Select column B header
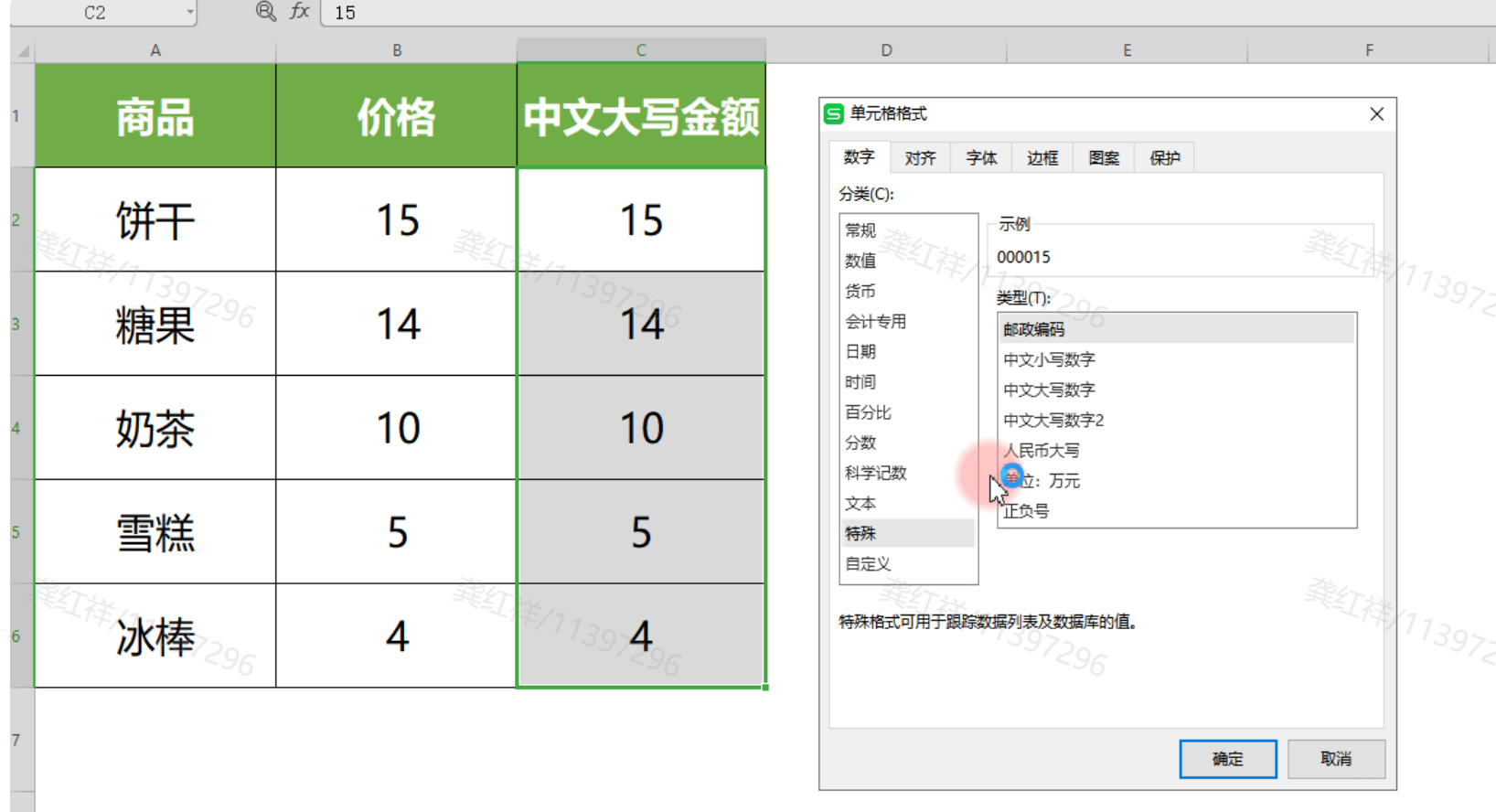This screenshot has height=812, width=1496. [397, 50]
